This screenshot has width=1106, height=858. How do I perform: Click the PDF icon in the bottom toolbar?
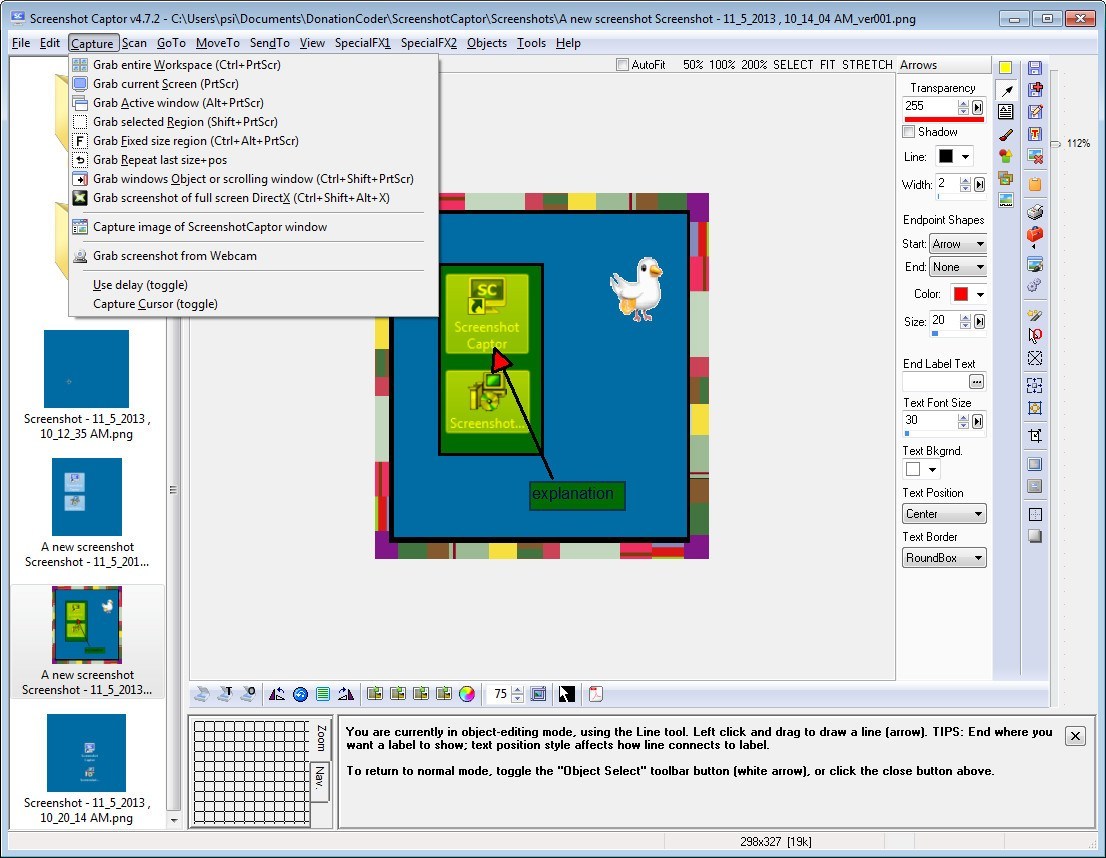596,694
